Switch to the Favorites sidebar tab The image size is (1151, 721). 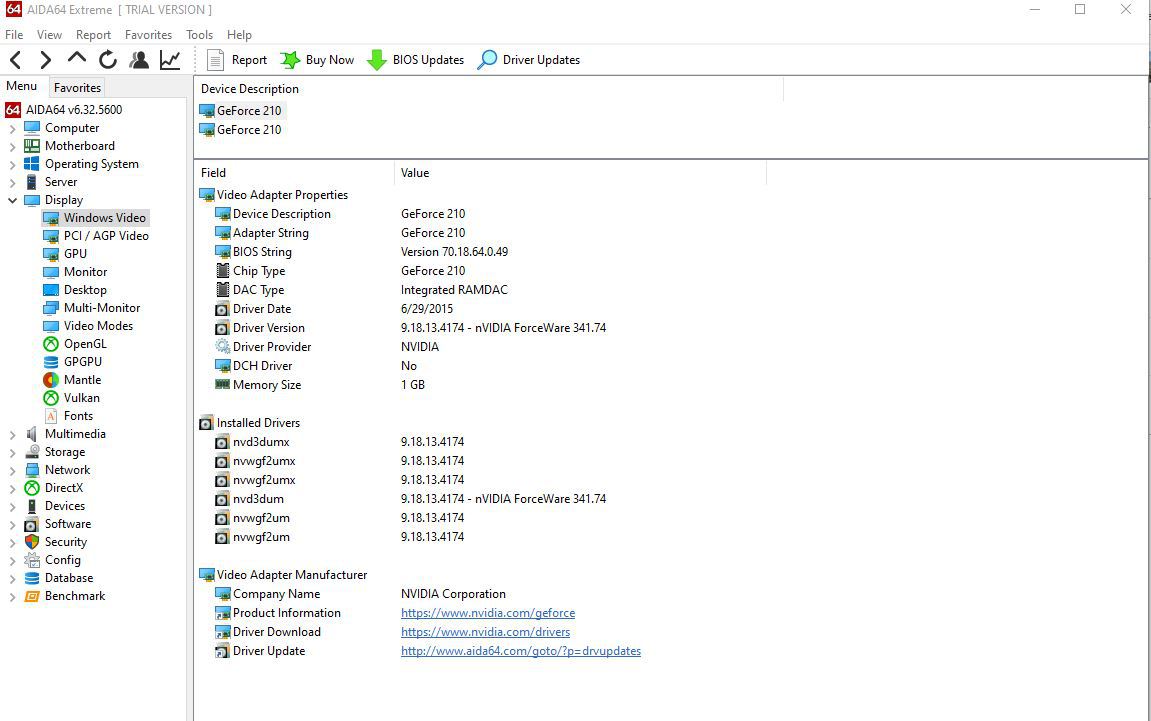point(77,87)
